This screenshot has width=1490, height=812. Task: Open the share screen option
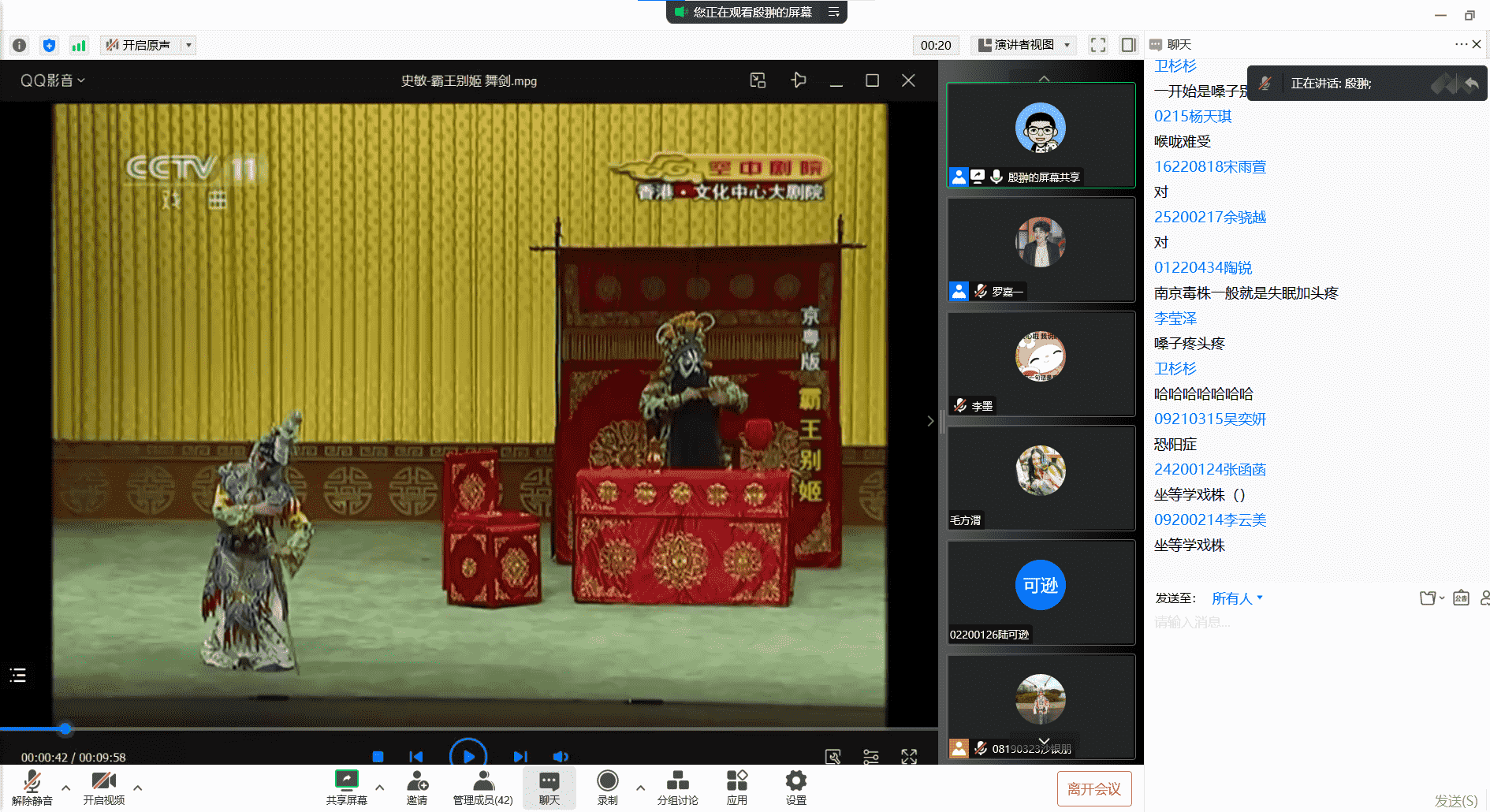(x=346, y=787)
